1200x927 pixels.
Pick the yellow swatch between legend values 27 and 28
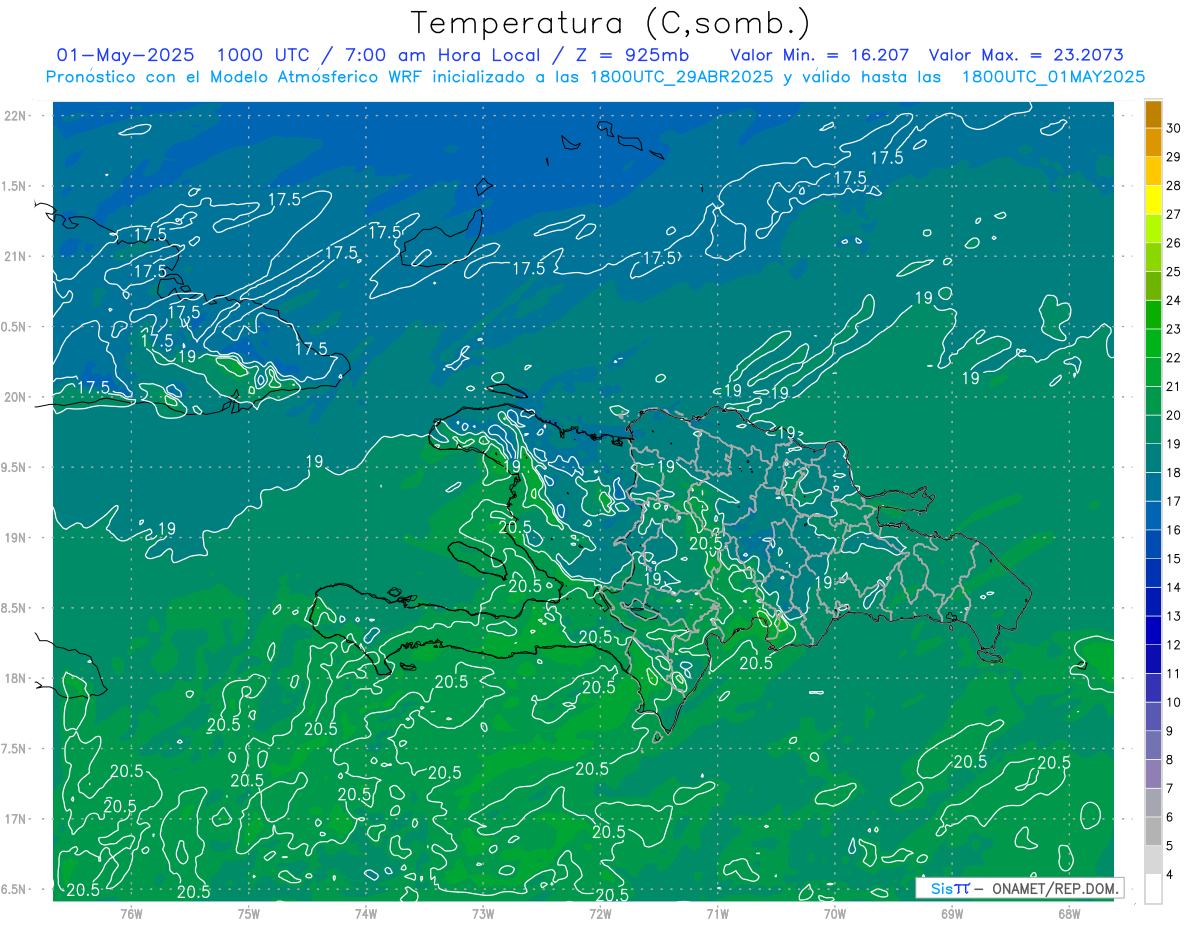click(x=1153, y=200)
